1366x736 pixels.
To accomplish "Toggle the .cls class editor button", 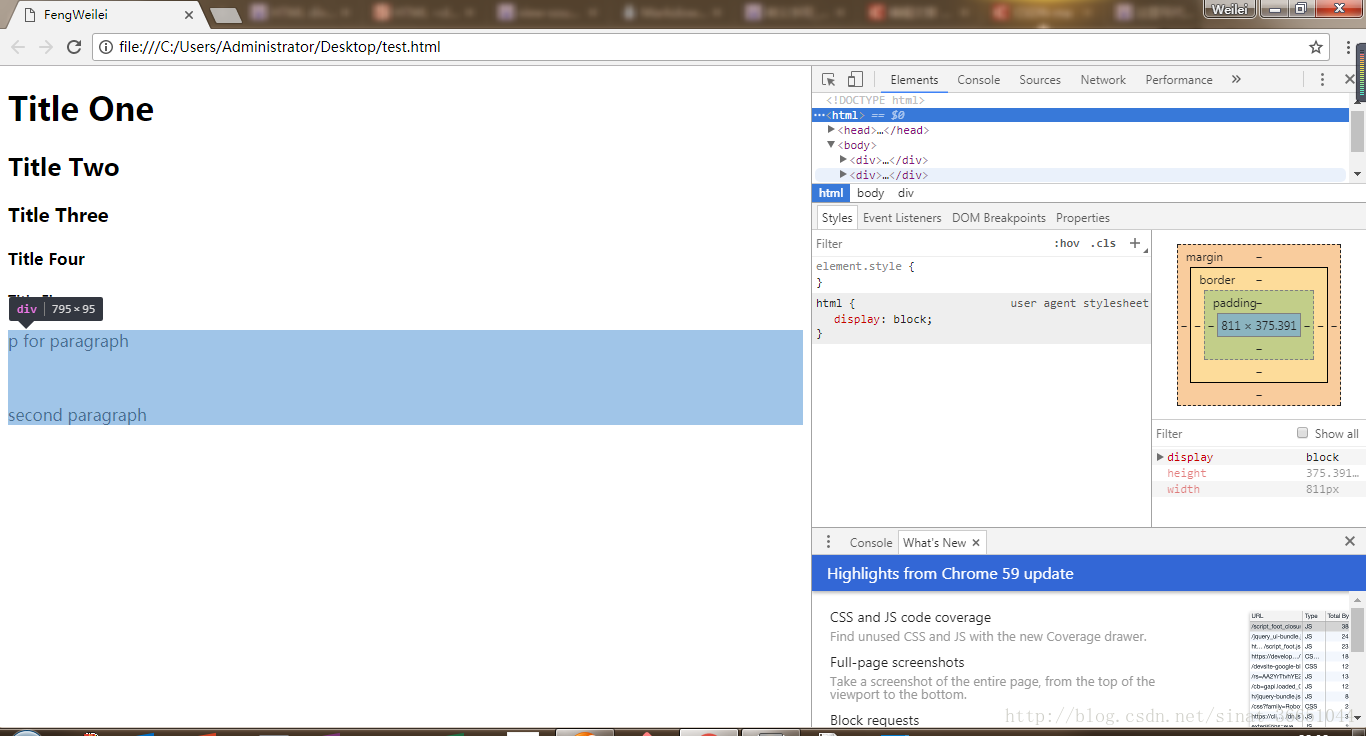I will 1103,243.
